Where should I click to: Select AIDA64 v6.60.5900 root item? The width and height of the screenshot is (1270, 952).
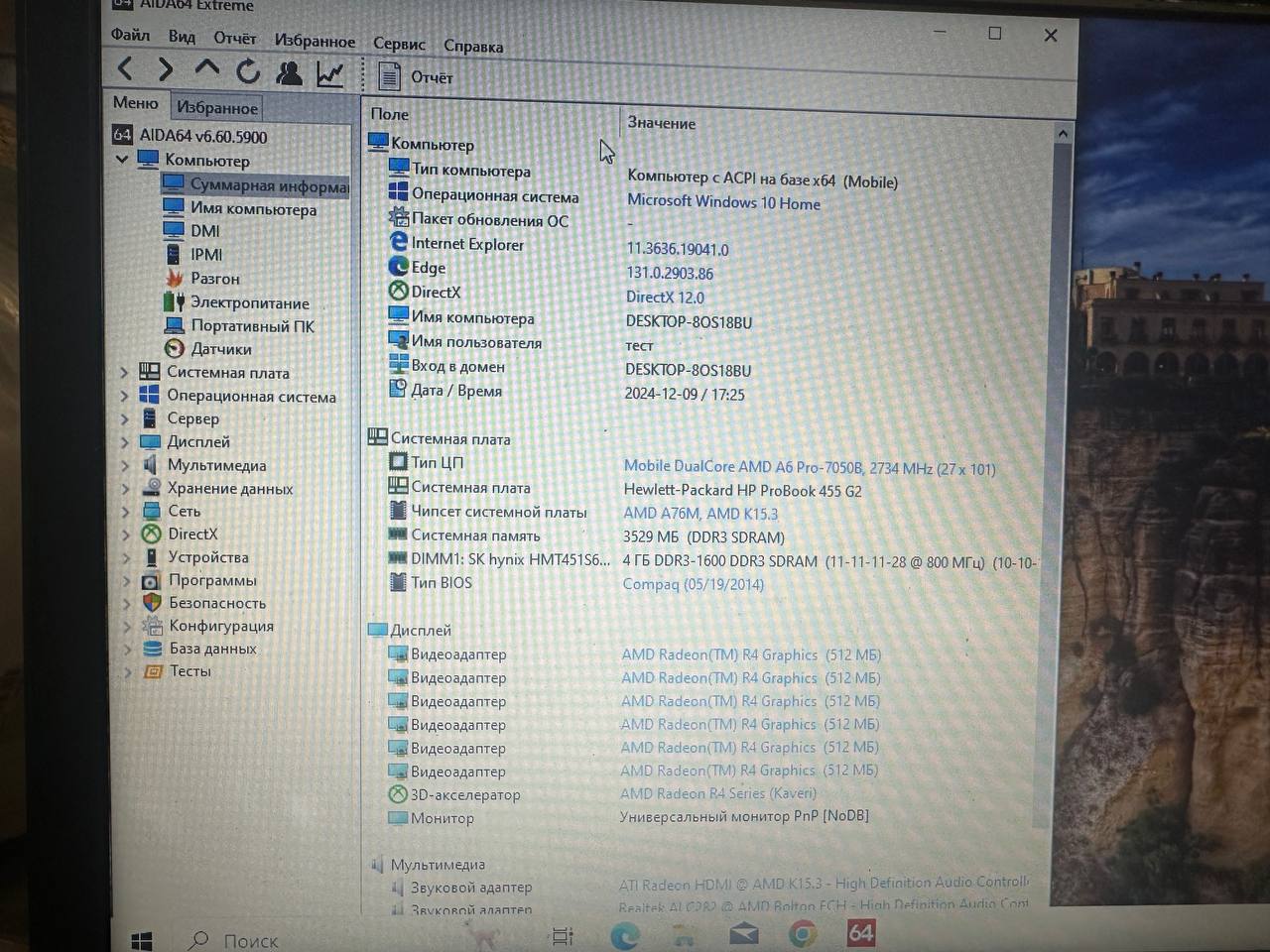click(190, 136)
